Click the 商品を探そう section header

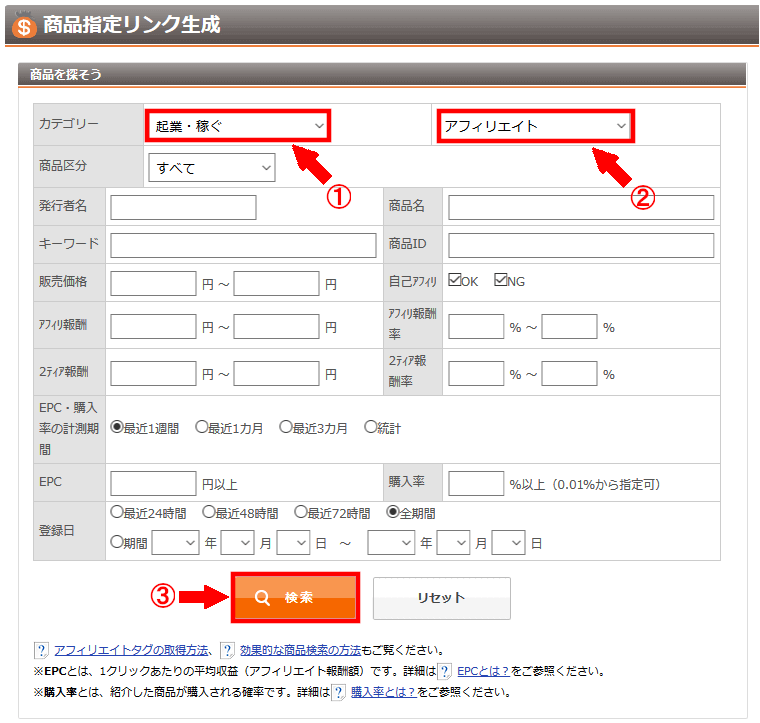[x=382, y=75]
